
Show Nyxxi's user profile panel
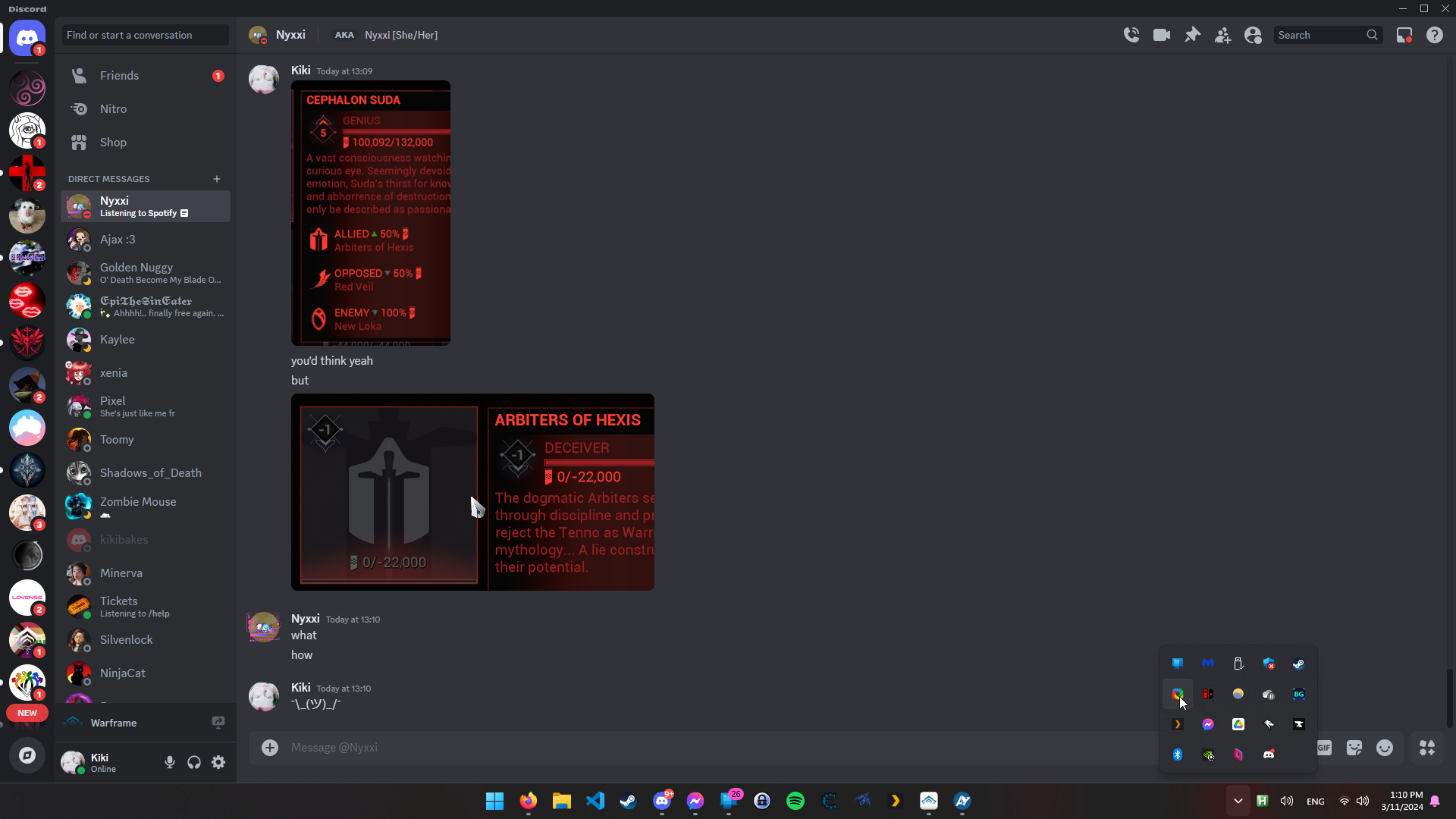[x=1253, y=35]
